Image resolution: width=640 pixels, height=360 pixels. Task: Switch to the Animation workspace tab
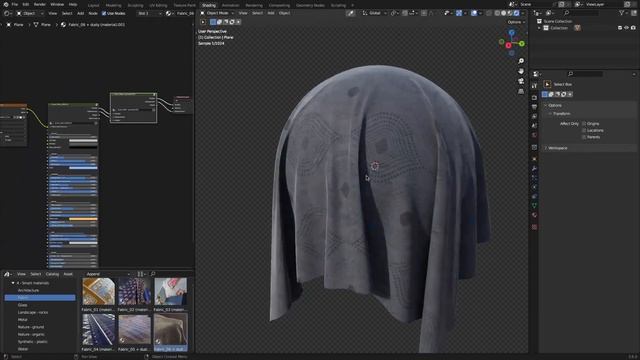pos(230,5)
